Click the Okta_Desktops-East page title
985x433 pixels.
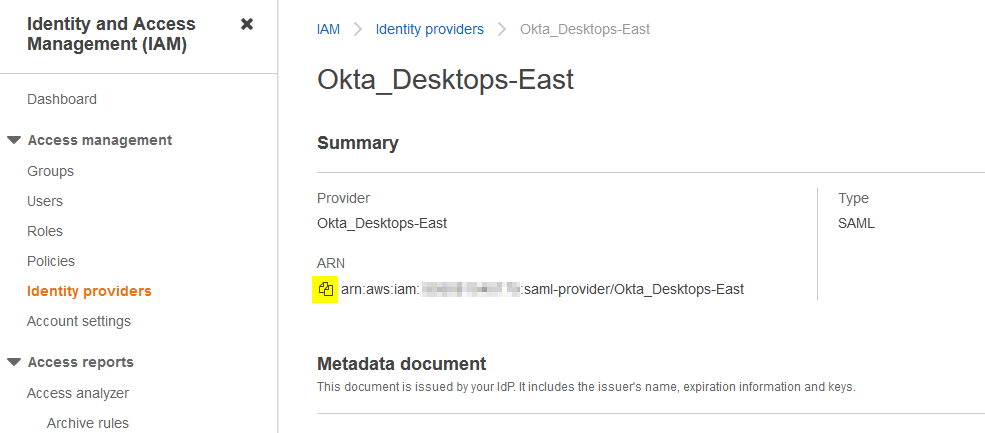coord(445,80)
